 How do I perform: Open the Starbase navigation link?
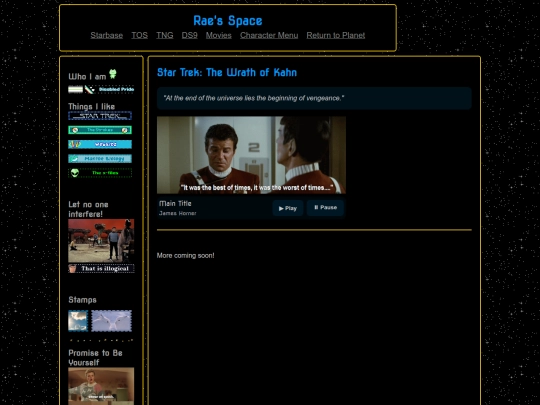click(x=106, y=35)
